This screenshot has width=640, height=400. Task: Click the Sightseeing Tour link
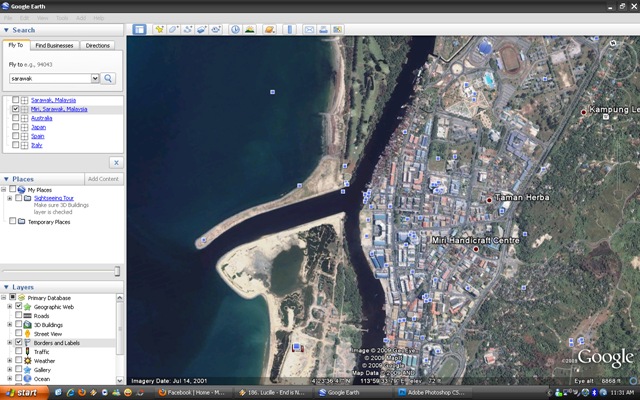tap(54, 198)
